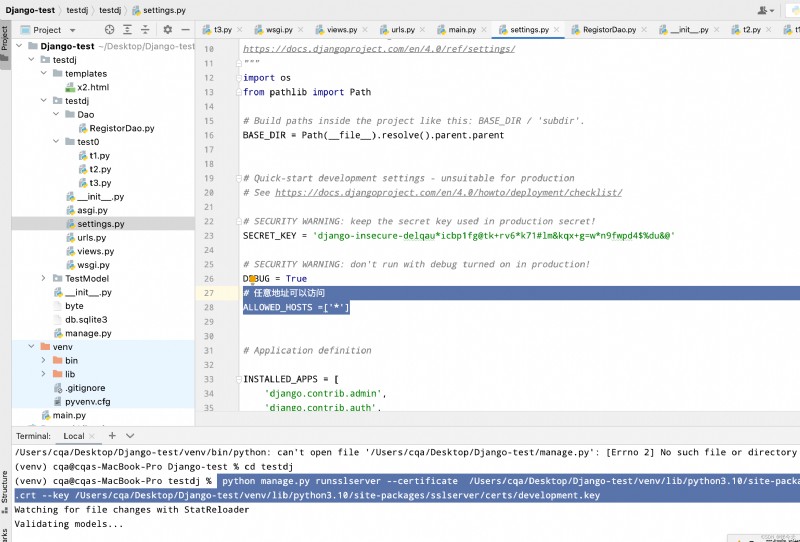Switch to the RegistorDao.py editor tab
The width and height of the screenshot is (800, 542).
click(x=604, y=30)
